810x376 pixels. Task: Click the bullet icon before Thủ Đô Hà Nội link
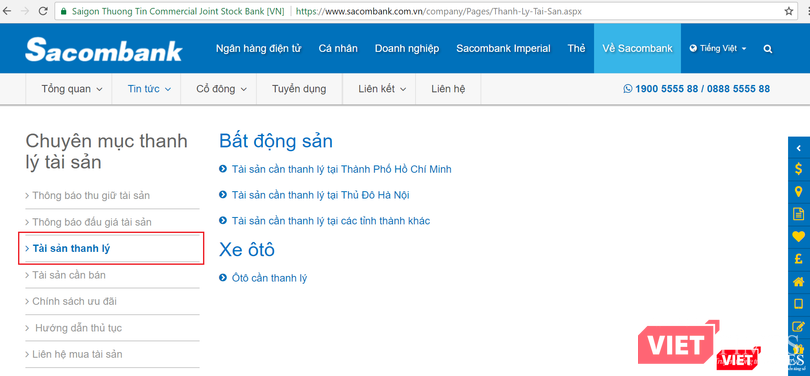pos(223,195)
